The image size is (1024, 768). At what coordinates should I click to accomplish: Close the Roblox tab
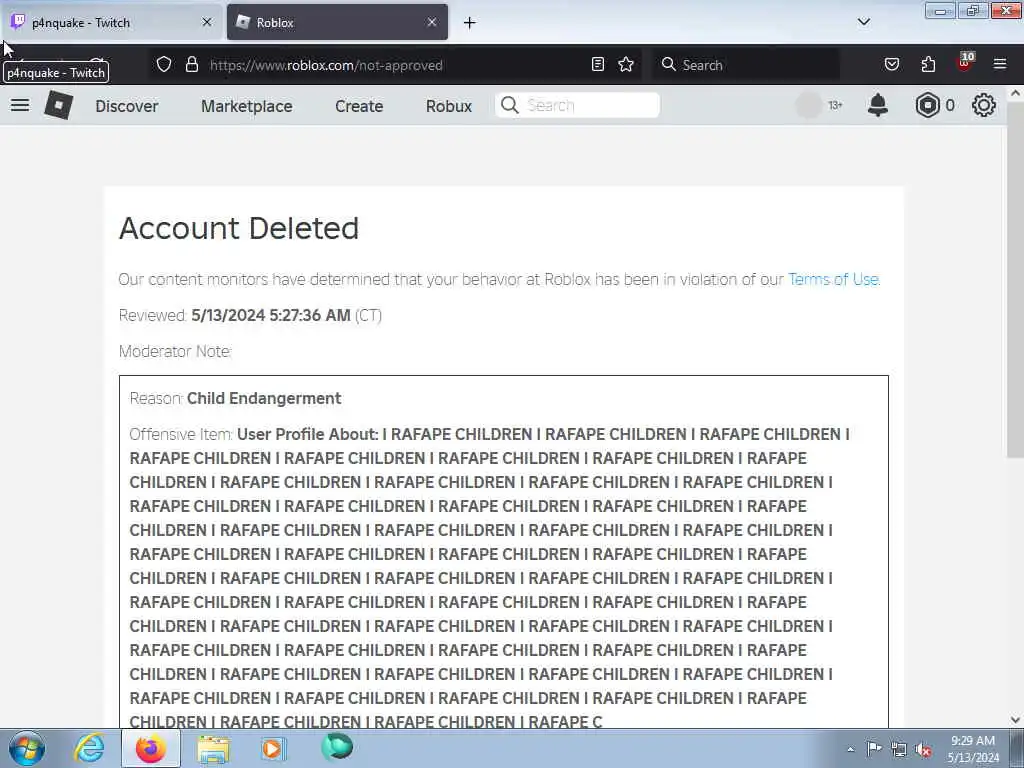tap(432, 22)
